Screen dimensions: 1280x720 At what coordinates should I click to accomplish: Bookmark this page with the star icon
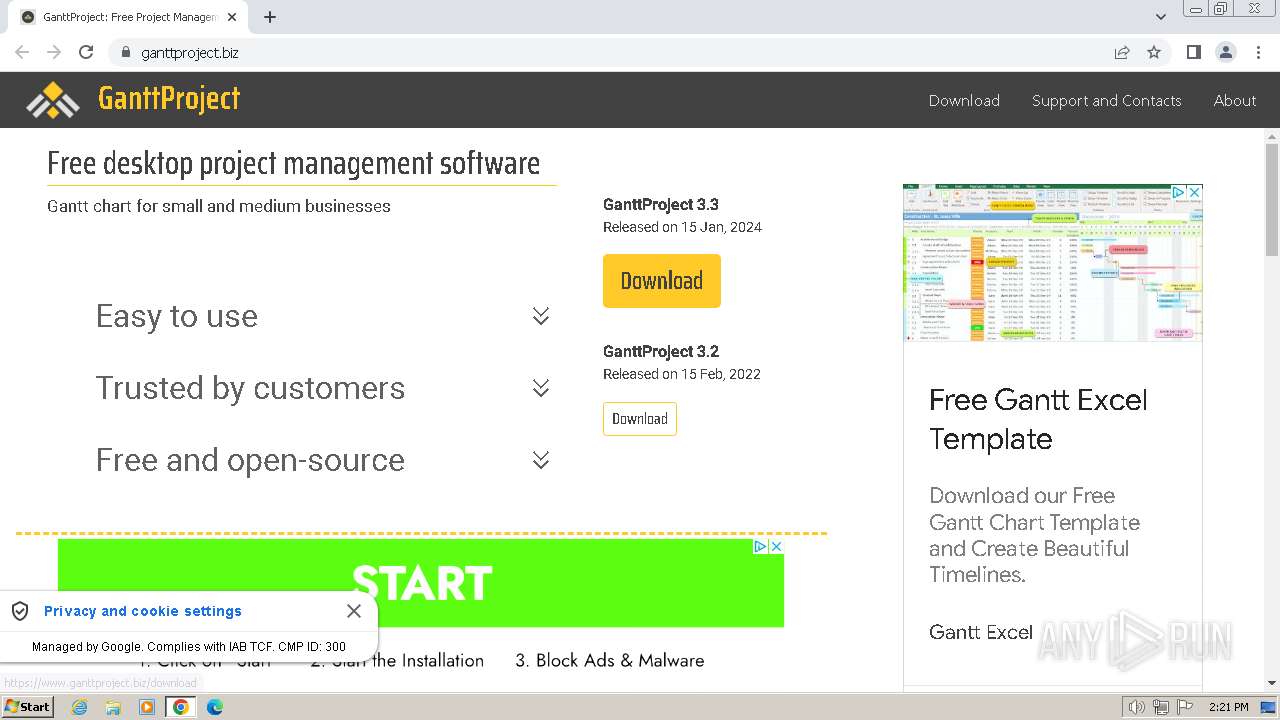tap(1154, 52)
